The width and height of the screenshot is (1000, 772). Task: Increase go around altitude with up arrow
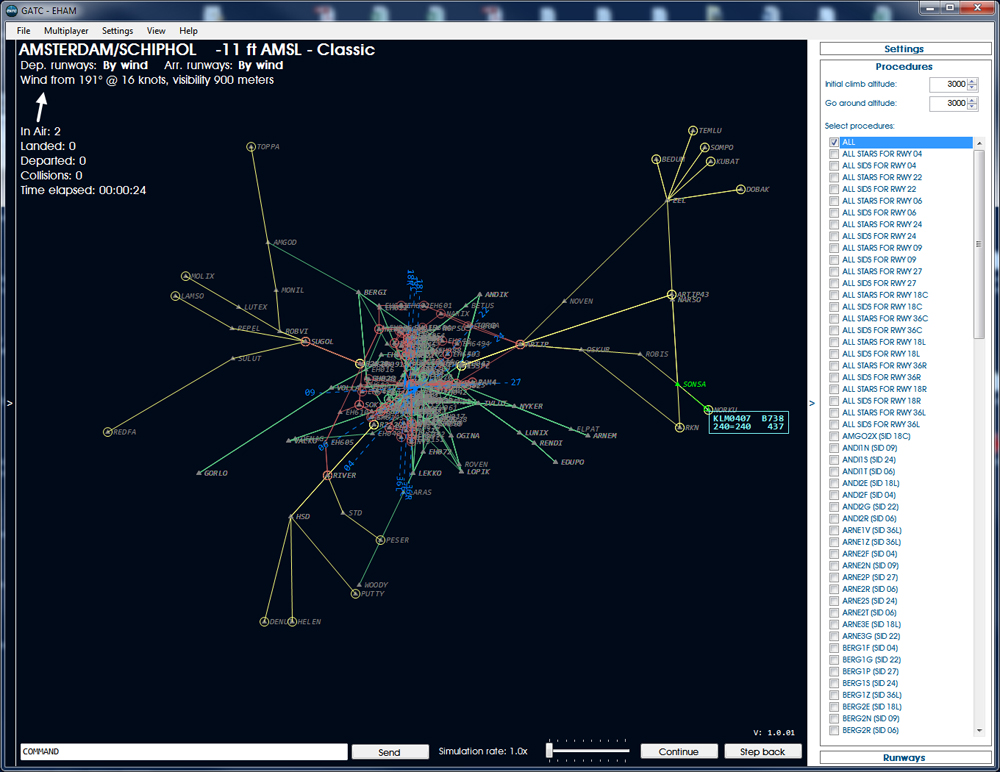tap(972, 100)
